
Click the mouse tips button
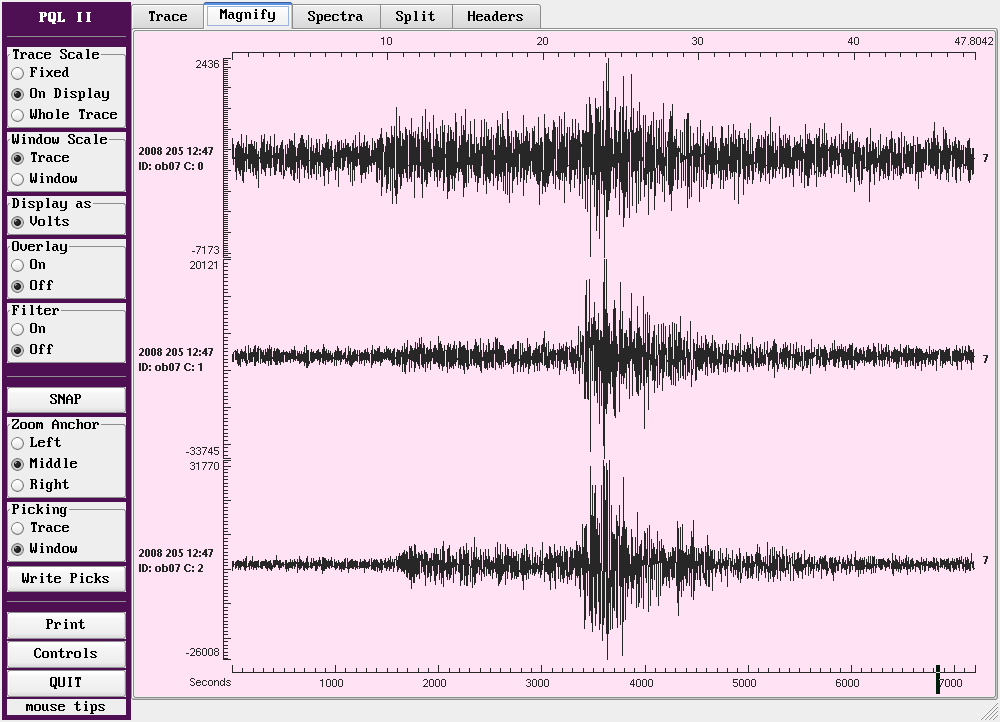[66, 707]
